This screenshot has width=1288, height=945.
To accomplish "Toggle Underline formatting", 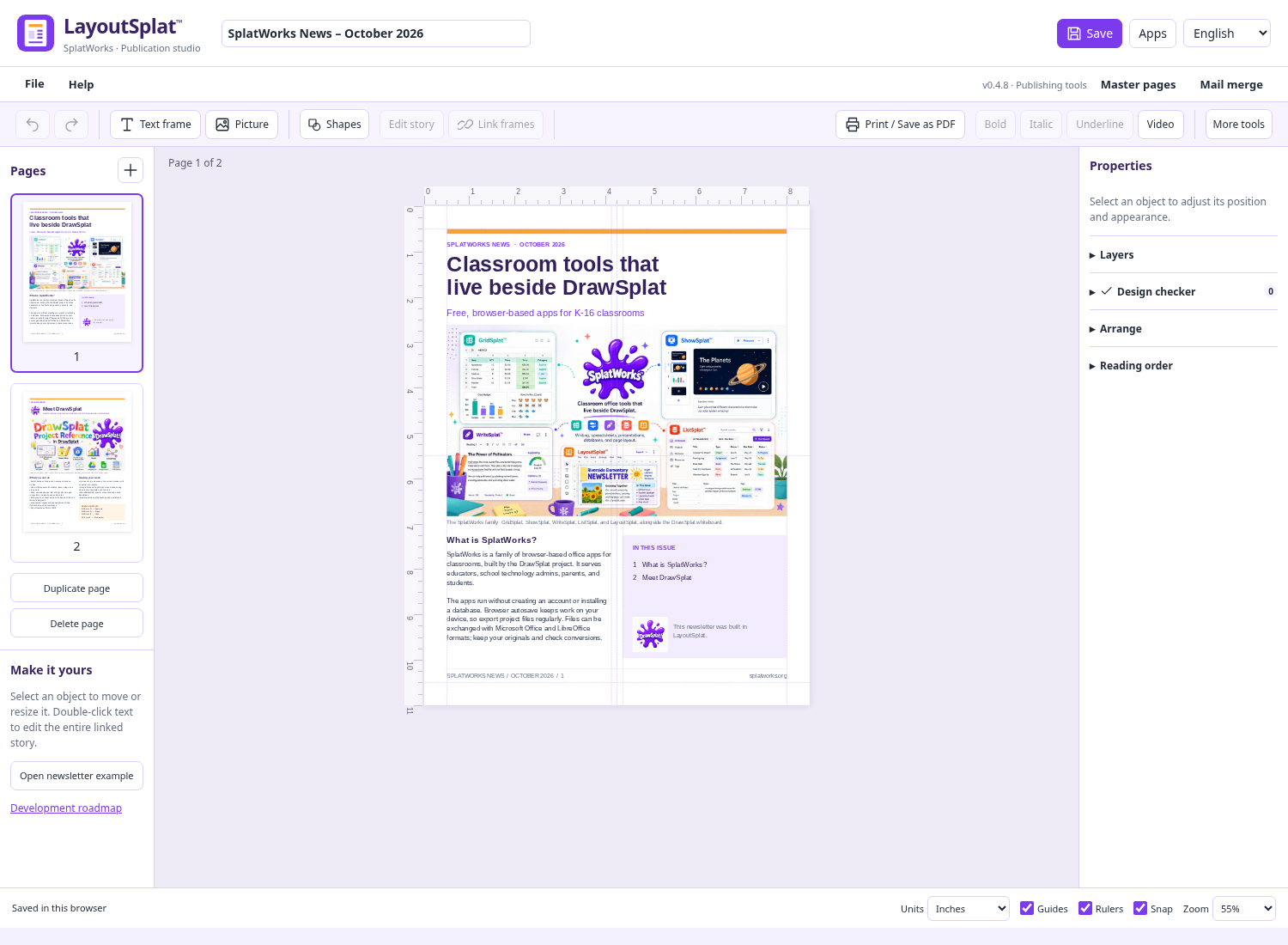I will pyautogui.click(x=1099, y=125).
